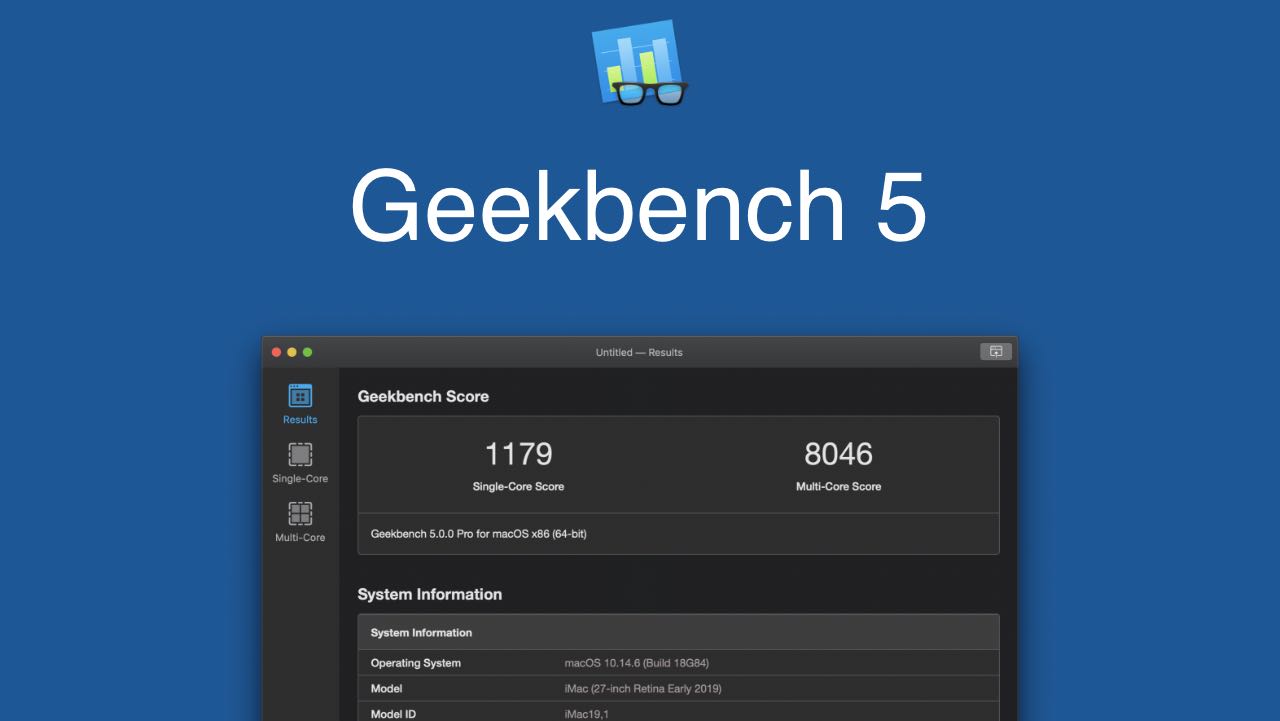The image size is (1280, 721).
Task: Click the red close window button
Action: [x=277, y=352]
